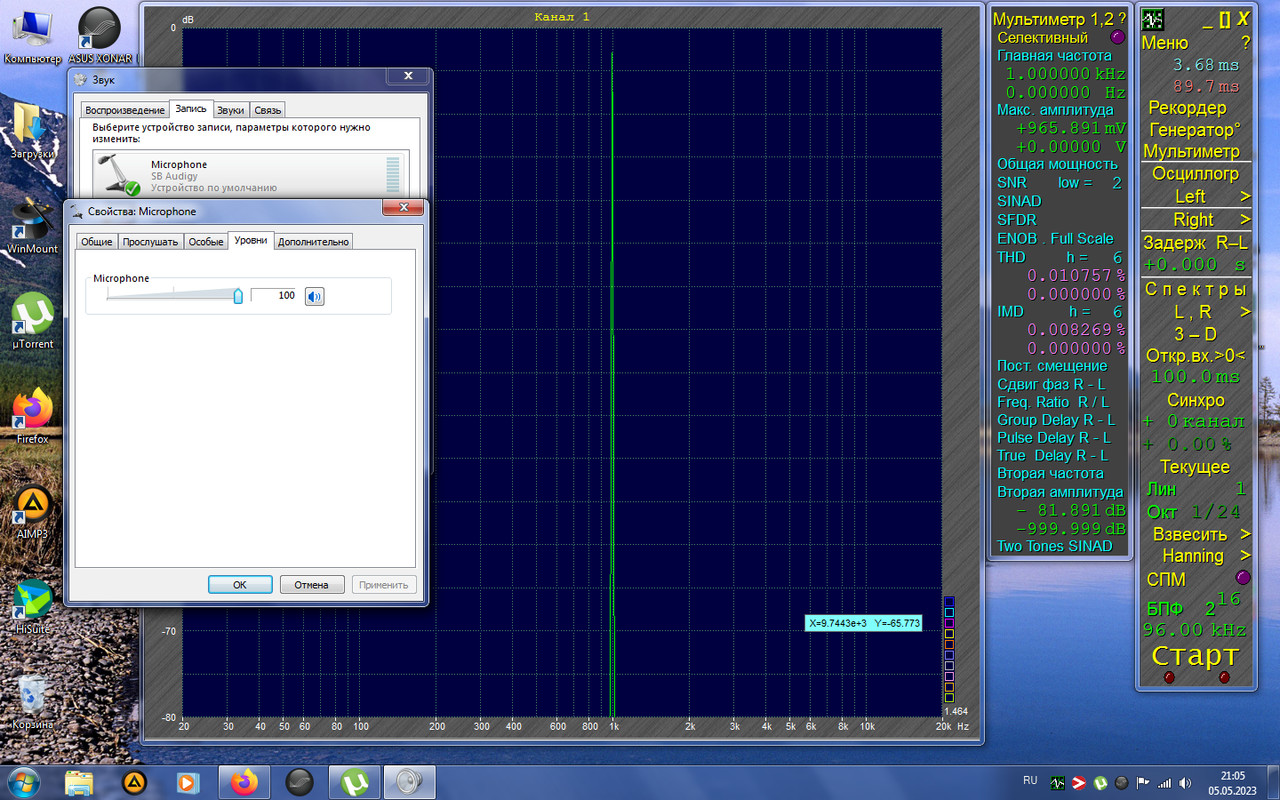
Task: Open the Звуки tab in Звук window
Action: point(230,110)
